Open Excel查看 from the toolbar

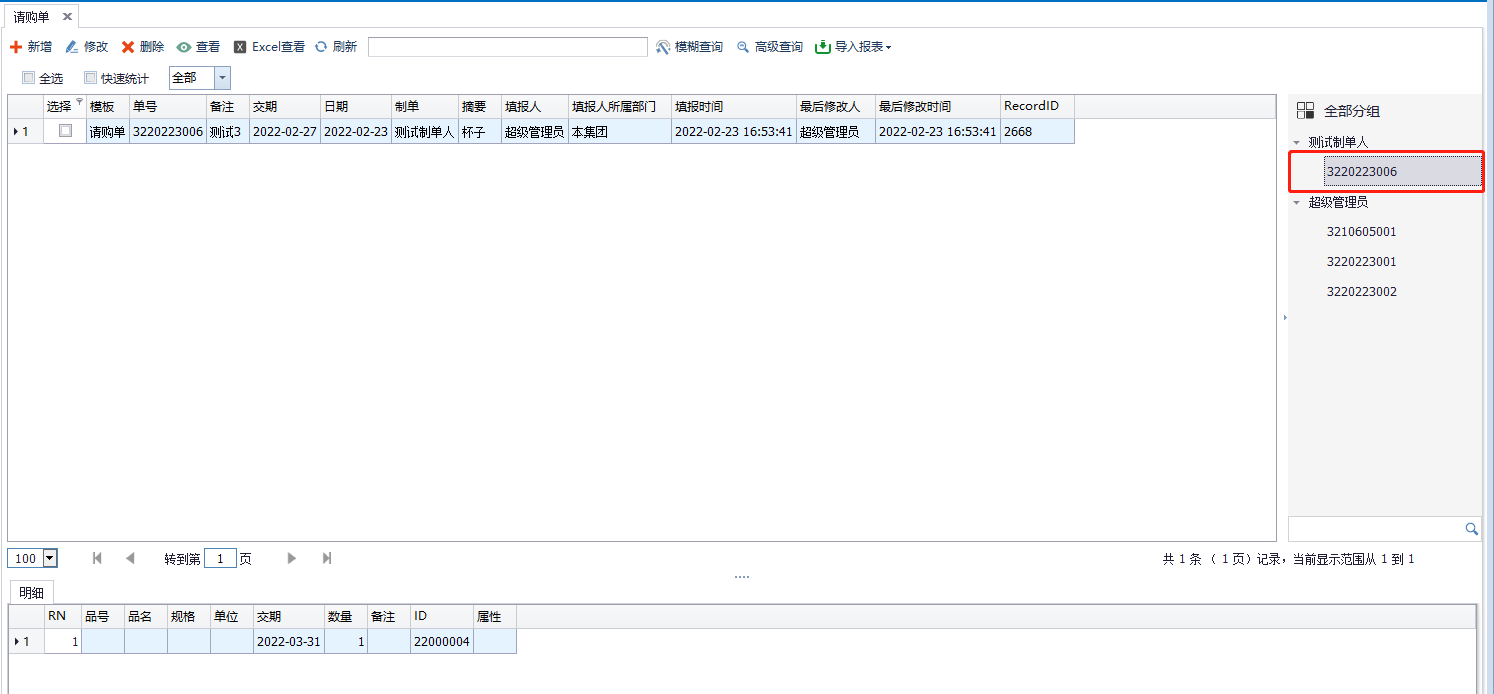pos(269,47)
